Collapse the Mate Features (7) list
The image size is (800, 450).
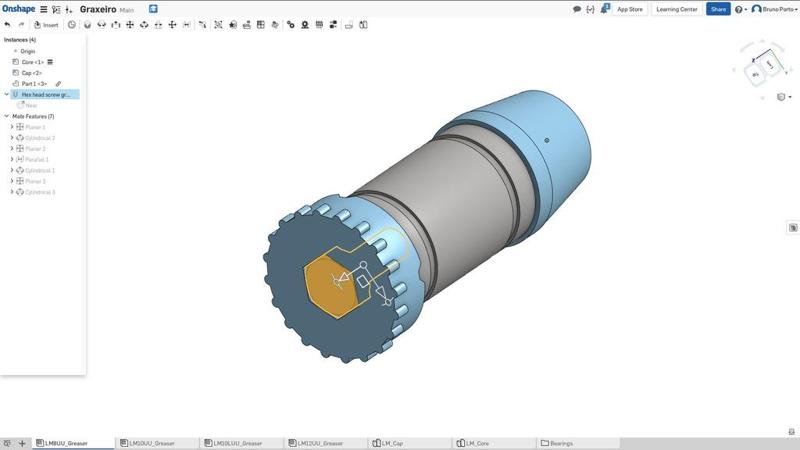(7, 116)
